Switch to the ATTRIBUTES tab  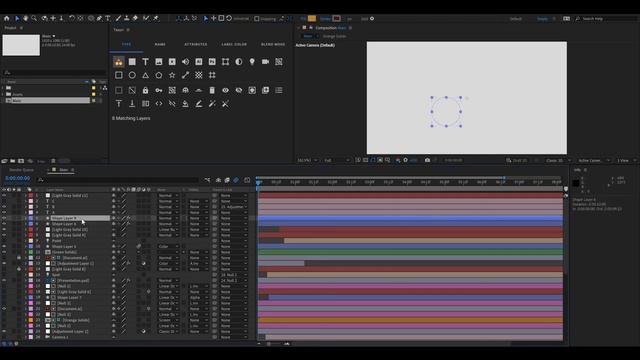point(196,44)
